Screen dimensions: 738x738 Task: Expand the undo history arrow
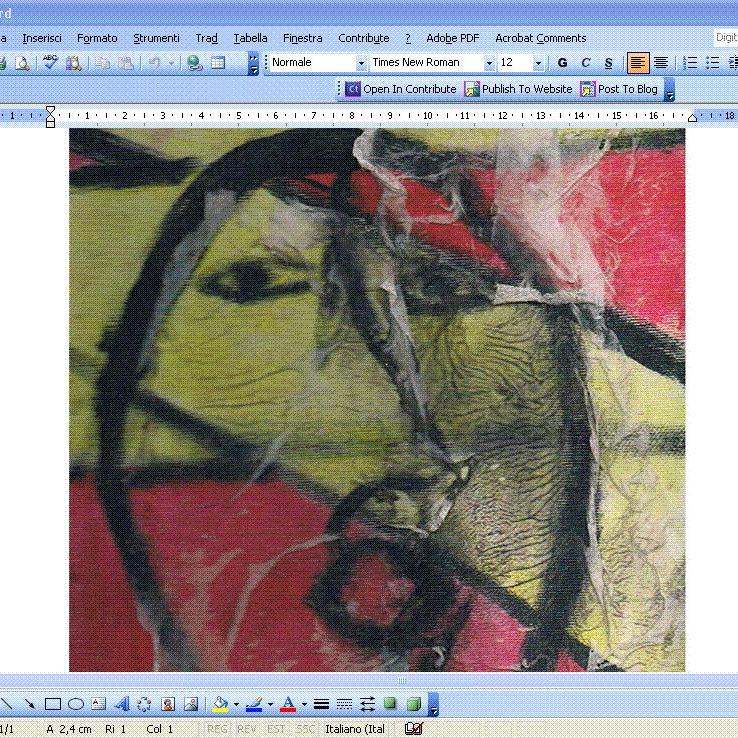pyautogui.click(x=172, y=63)
